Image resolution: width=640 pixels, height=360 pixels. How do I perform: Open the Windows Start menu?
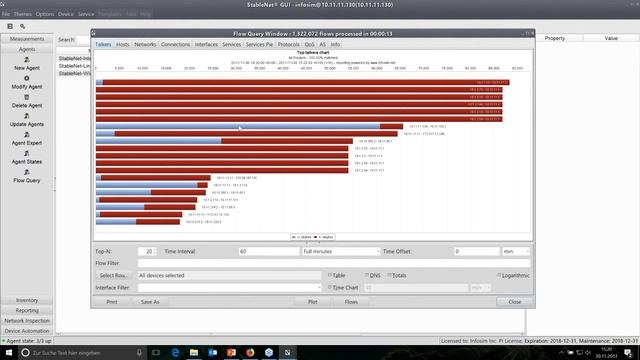[8, 352]
